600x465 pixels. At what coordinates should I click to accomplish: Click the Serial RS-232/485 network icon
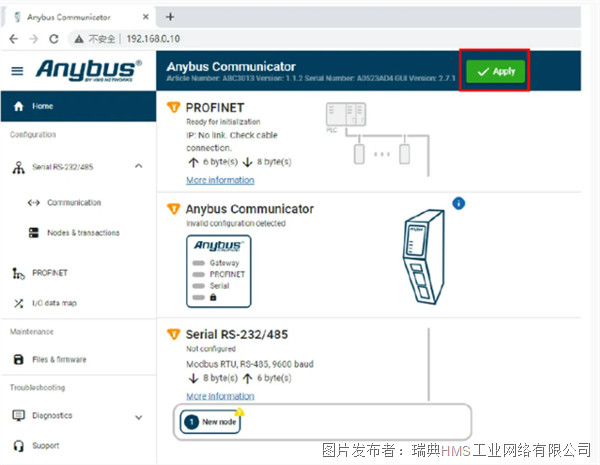pos(18,167)
